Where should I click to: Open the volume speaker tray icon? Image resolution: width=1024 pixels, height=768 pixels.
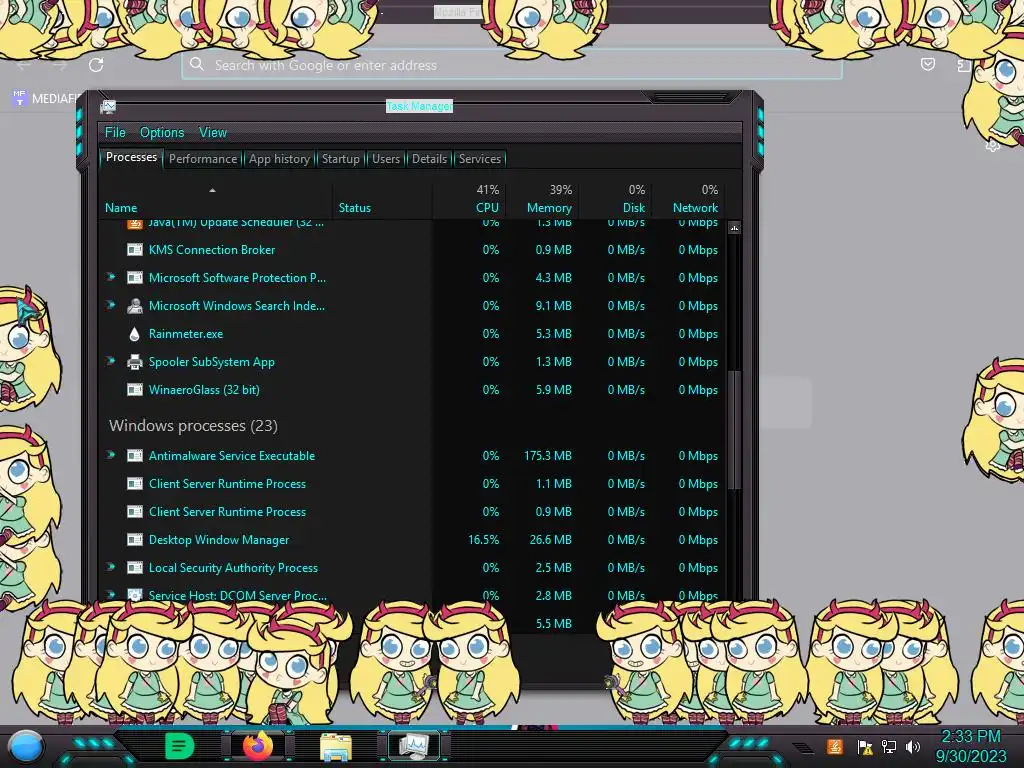click(912, 747)
